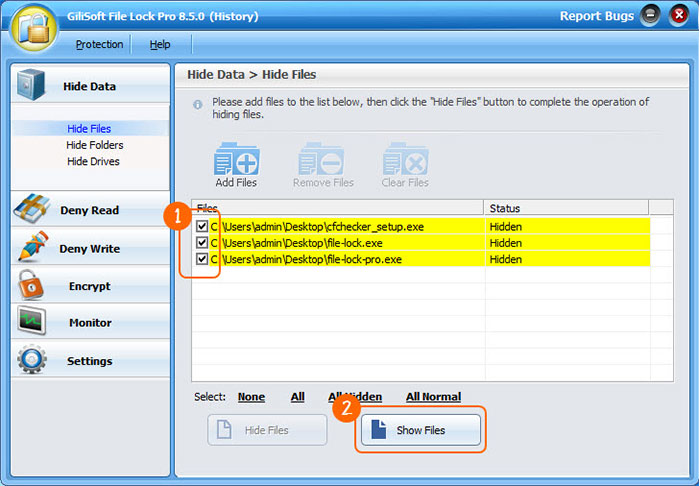
Task: Click the Remove Files icon
Action: 321,159
